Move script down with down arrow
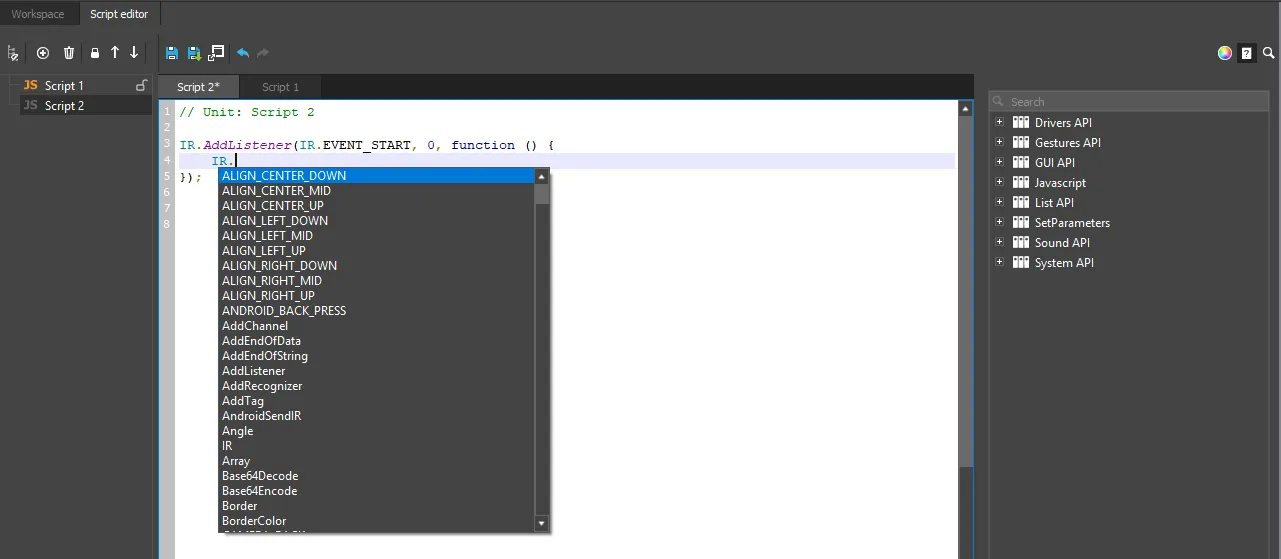This screenshot has height=559, width=1281. click(x=134, y=52)
